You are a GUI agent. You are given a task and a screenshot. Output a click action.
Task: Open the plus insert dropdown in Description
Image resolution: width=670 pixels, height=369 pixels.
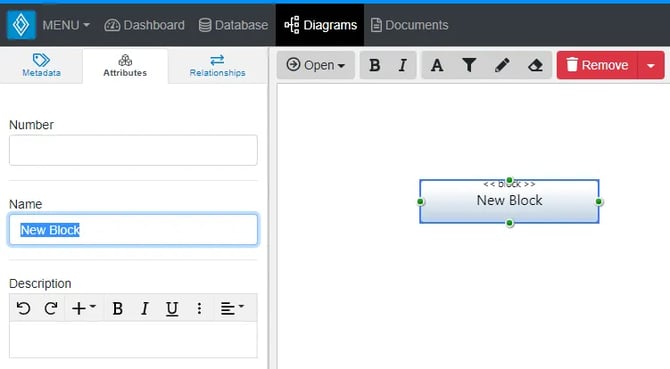84,308
